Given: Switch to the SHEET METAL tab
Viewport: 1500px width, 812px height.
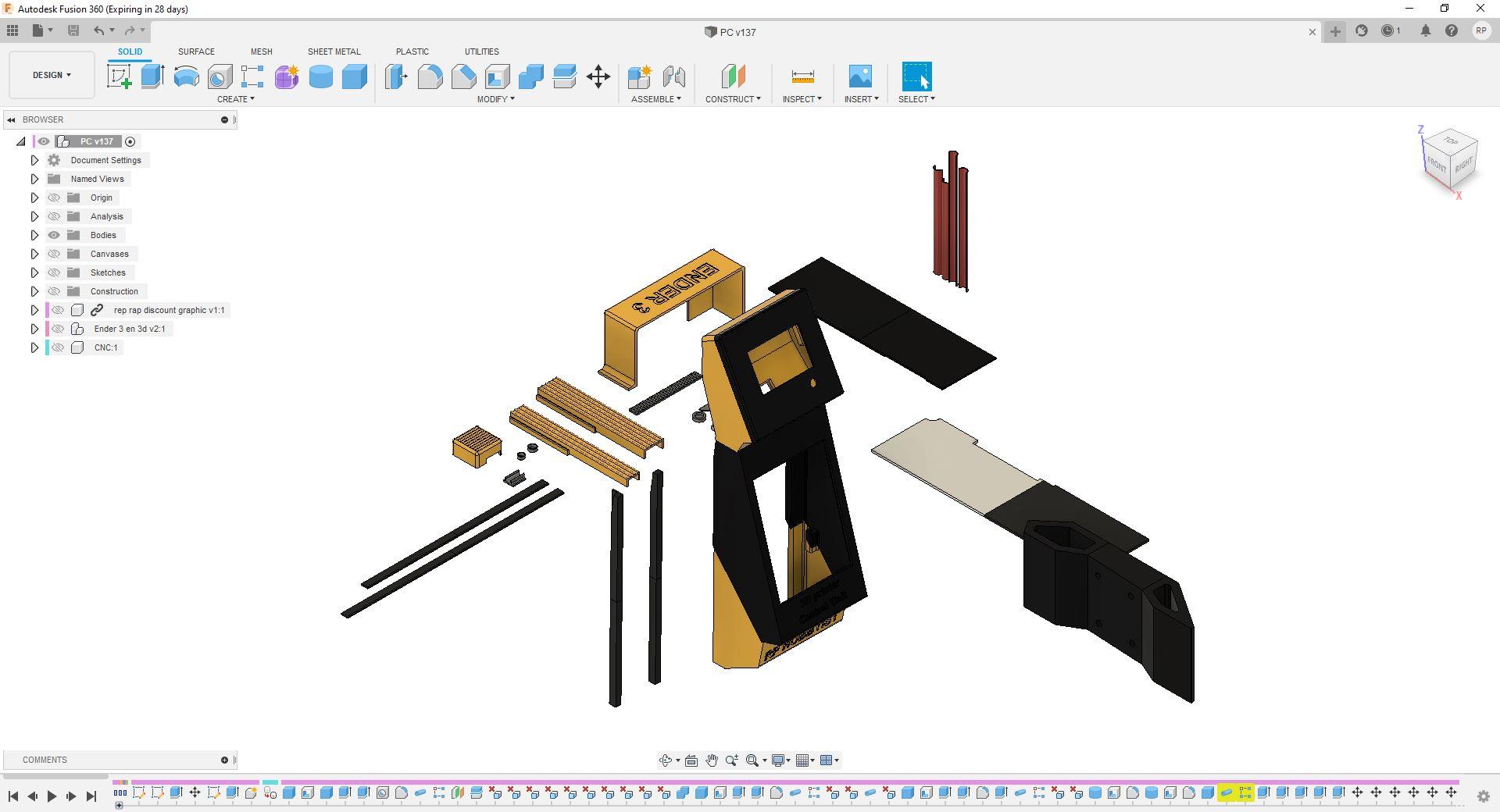Looking at the screenshot, I should click(334, 52).
